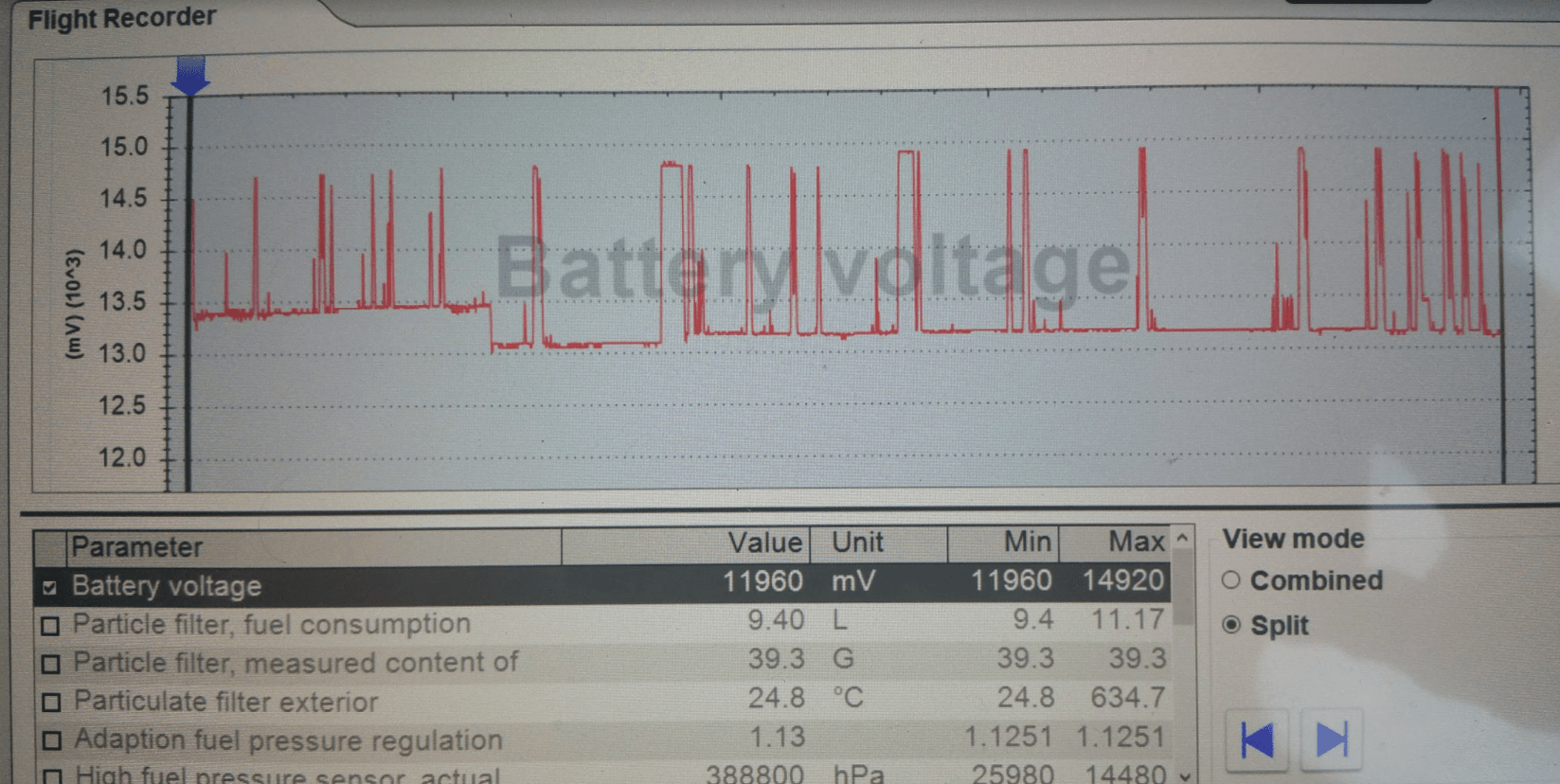Check High fuel pressure sensor, actual checkbox

tap(53, 776)
